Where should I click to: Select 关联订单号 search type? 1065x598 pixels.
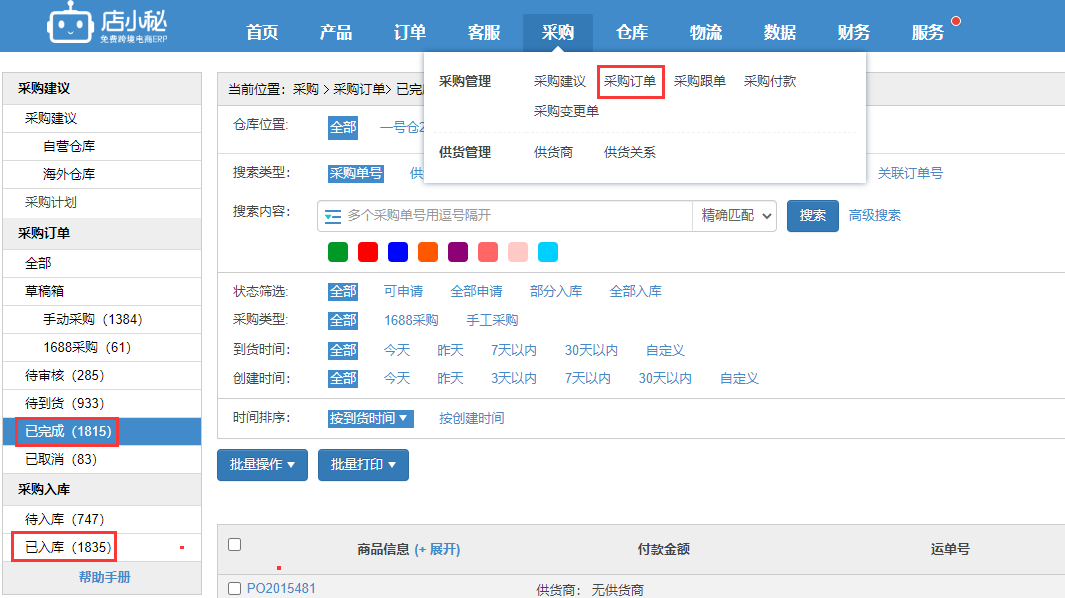click(910, 173)
